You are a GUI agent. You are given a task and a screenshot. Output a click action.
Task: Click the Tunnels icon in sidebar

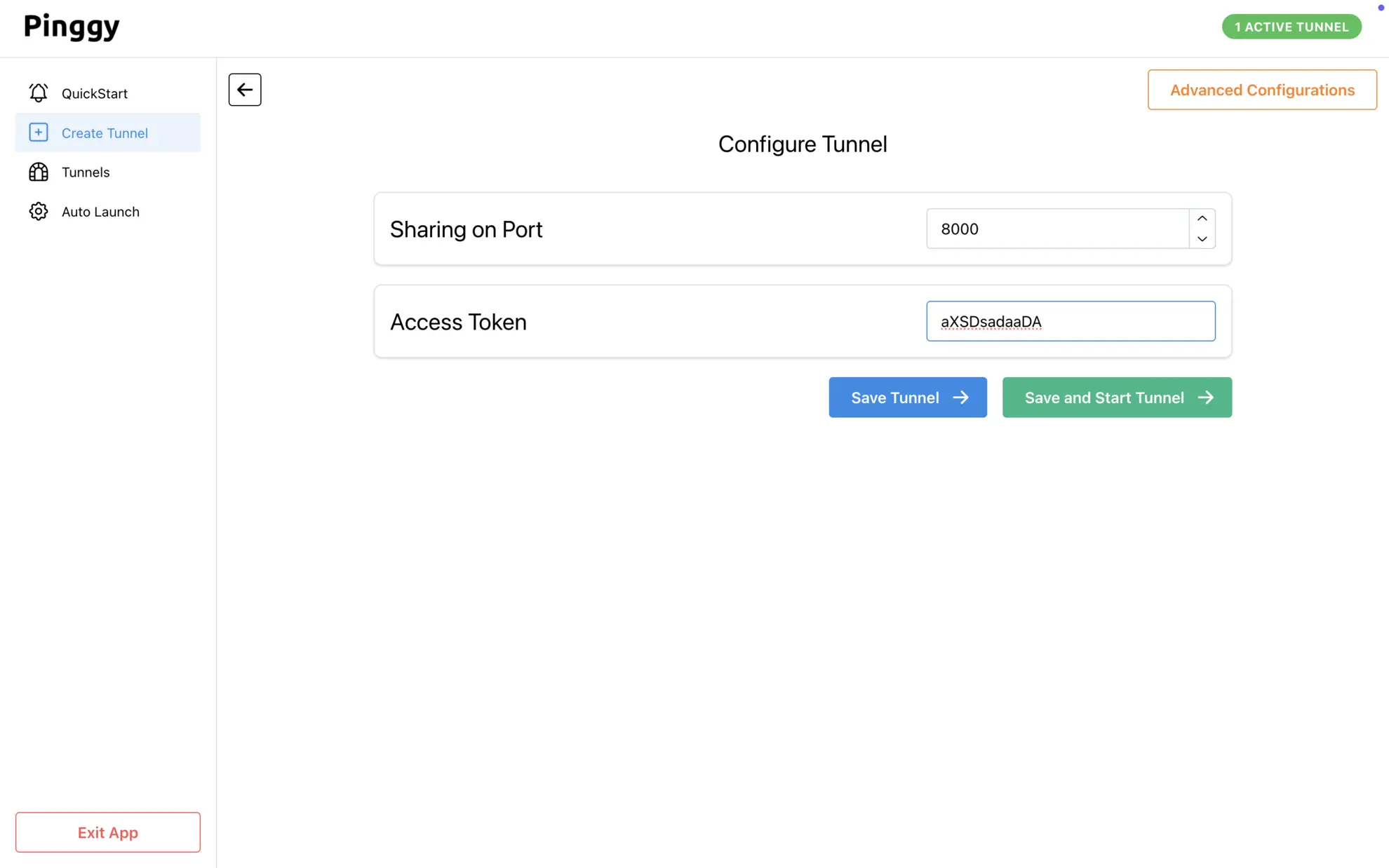(x=38, y=171)
